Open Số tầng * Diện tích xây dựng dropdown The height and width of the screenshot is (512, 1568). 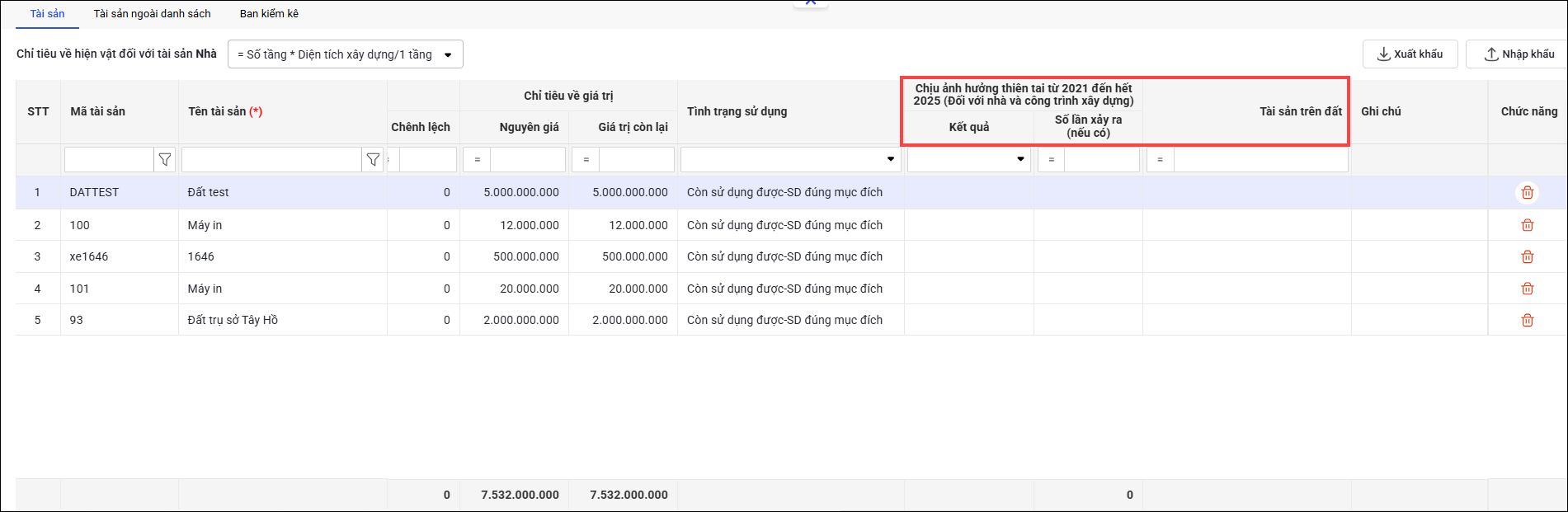click(x=345, y=54)
